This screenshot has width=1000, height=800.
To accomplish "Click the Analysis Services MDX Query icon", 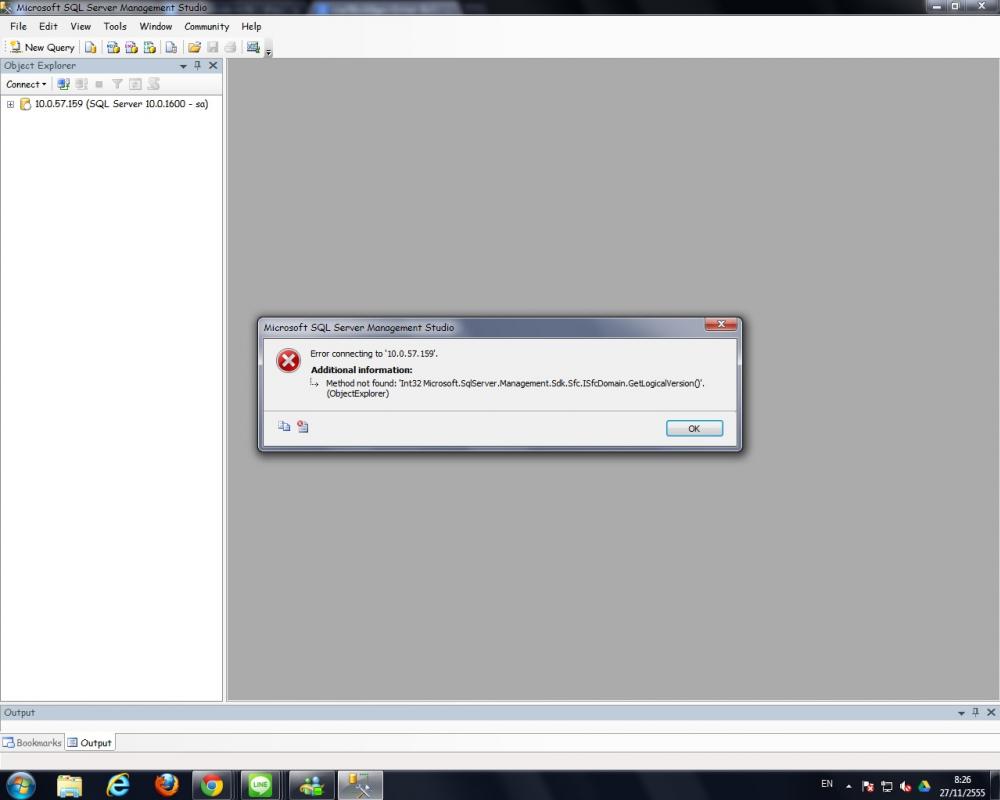I will 113,47.
